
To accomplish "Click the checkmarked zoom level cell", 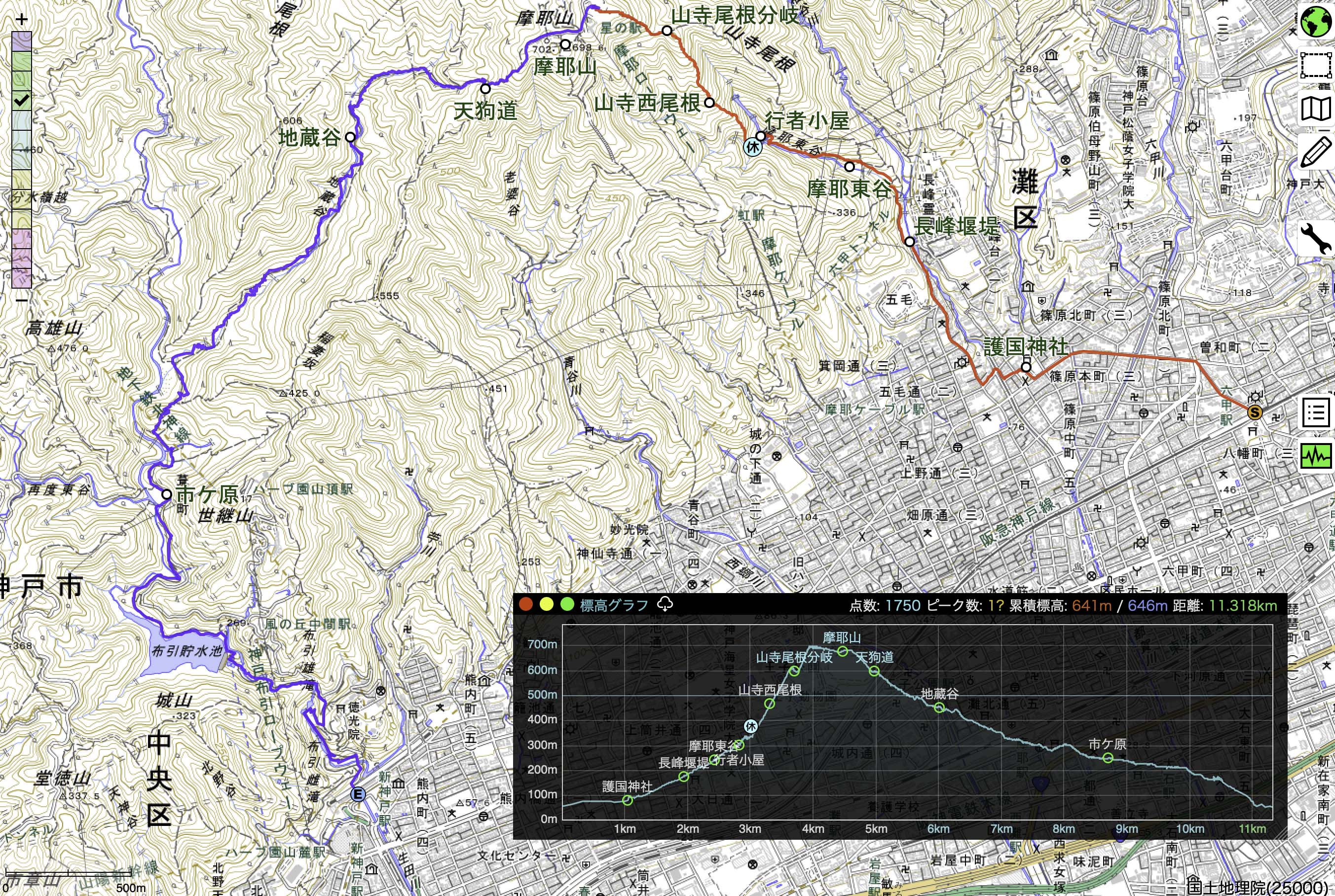I will tap(22, 101).
